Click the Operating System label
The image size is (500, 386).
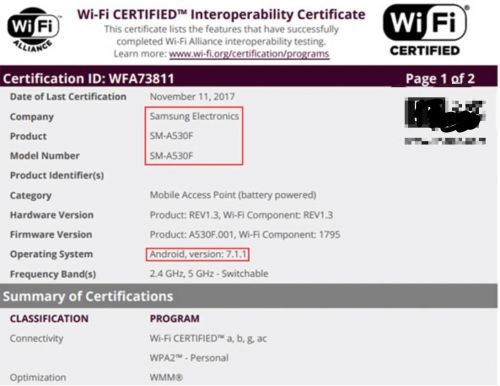pyautogui.click(x=51, y=254)
